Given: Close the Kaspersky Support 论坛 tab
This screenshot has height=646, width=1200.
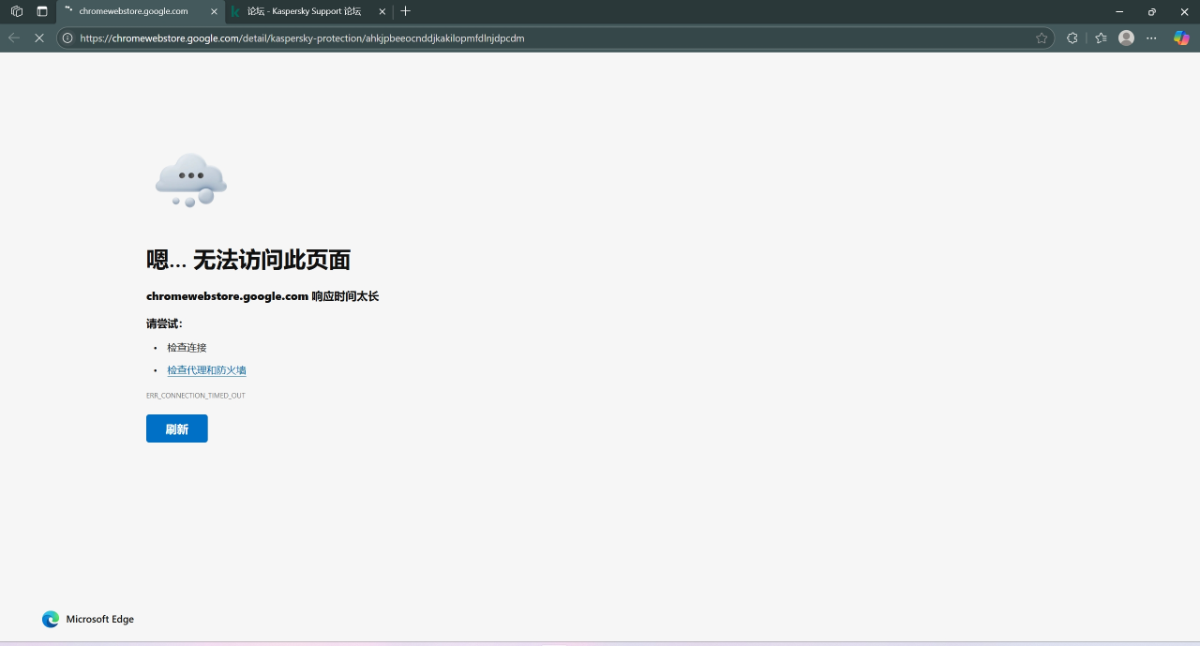Looking at the screenshot, I should (x=382, y=11).
